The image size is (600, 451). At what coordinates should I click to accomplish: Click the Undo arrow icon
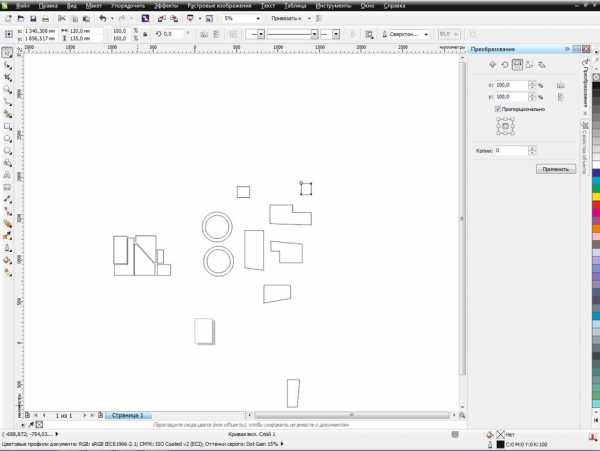pos(102,19)
